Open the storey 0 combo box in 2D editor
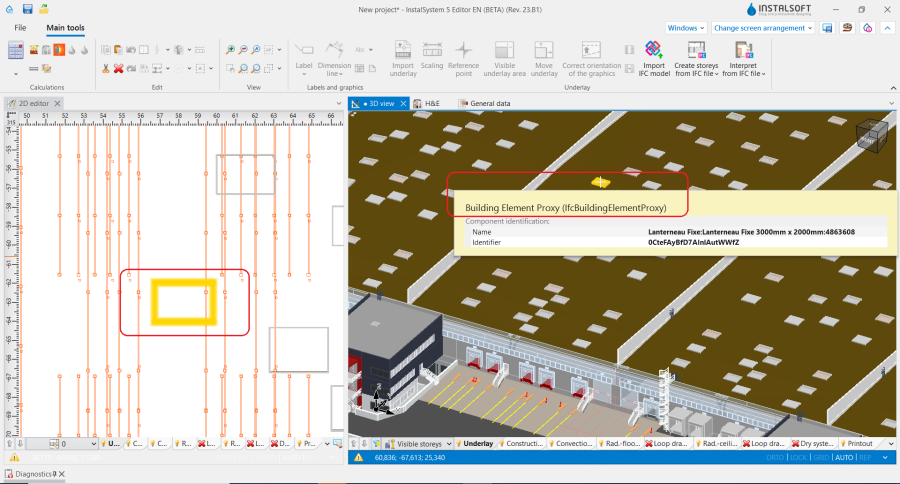 (62, 444)
